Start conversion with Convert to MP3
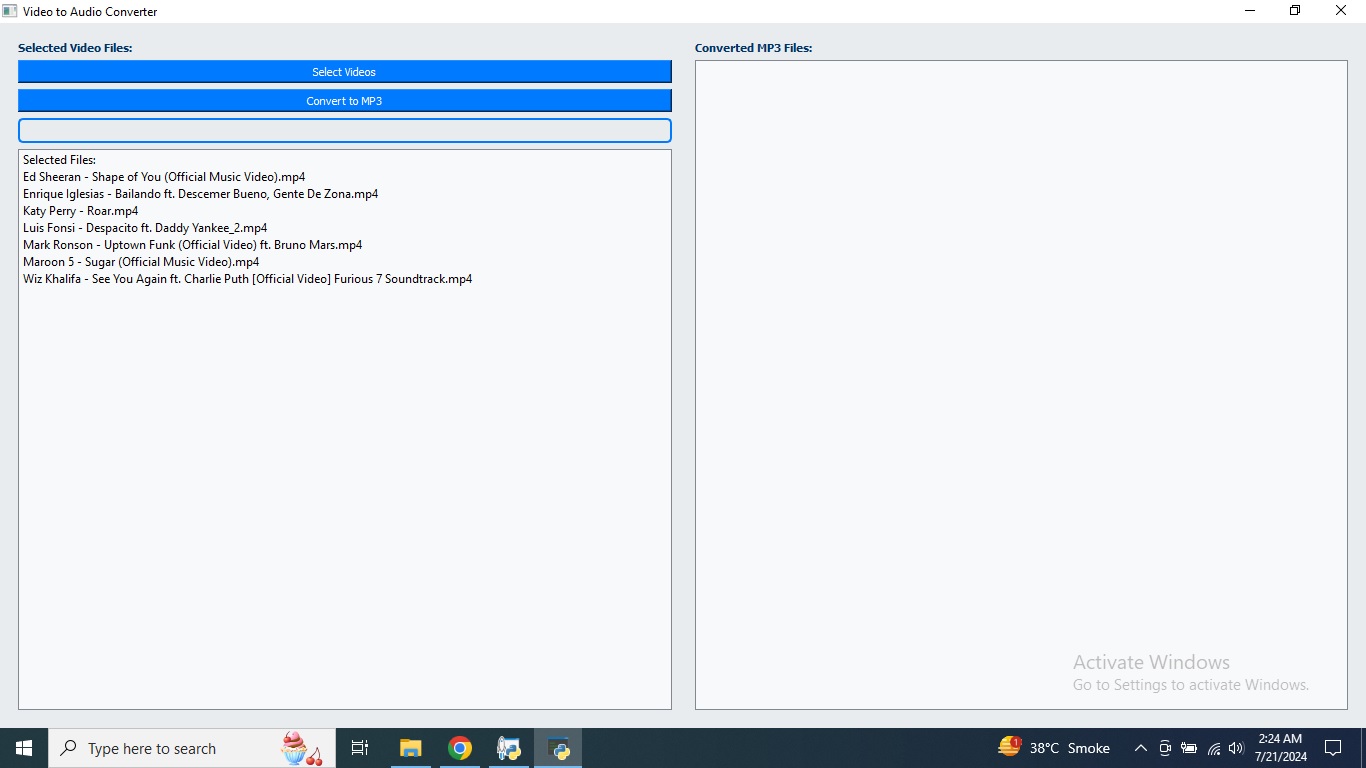Image resolution: width=1366 pixels, height=768 pixels. 344,101
